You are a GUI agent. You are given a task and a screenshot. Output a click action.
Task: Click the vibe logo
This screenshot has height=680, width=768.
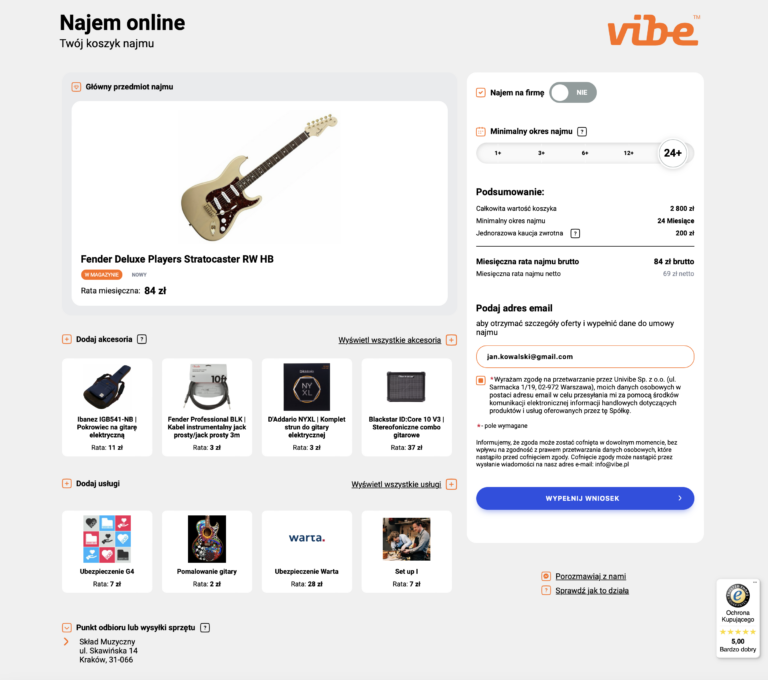tap(653, 30)
